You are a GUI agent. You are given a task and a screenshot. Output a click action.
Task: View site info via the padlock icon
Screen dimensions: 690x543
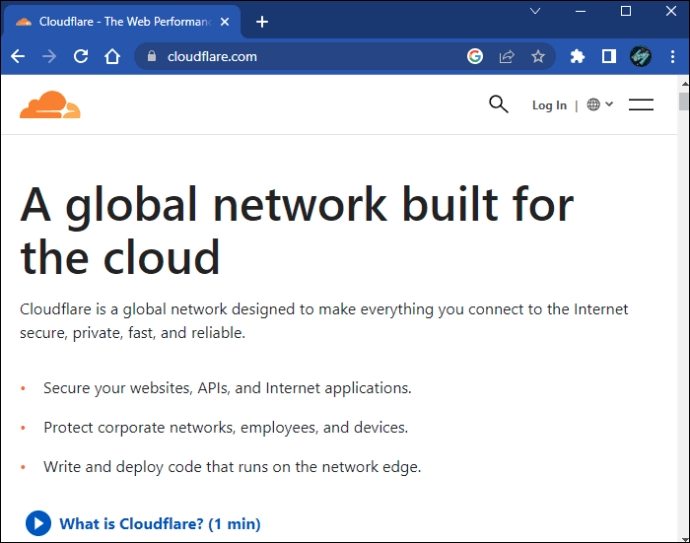152,56
